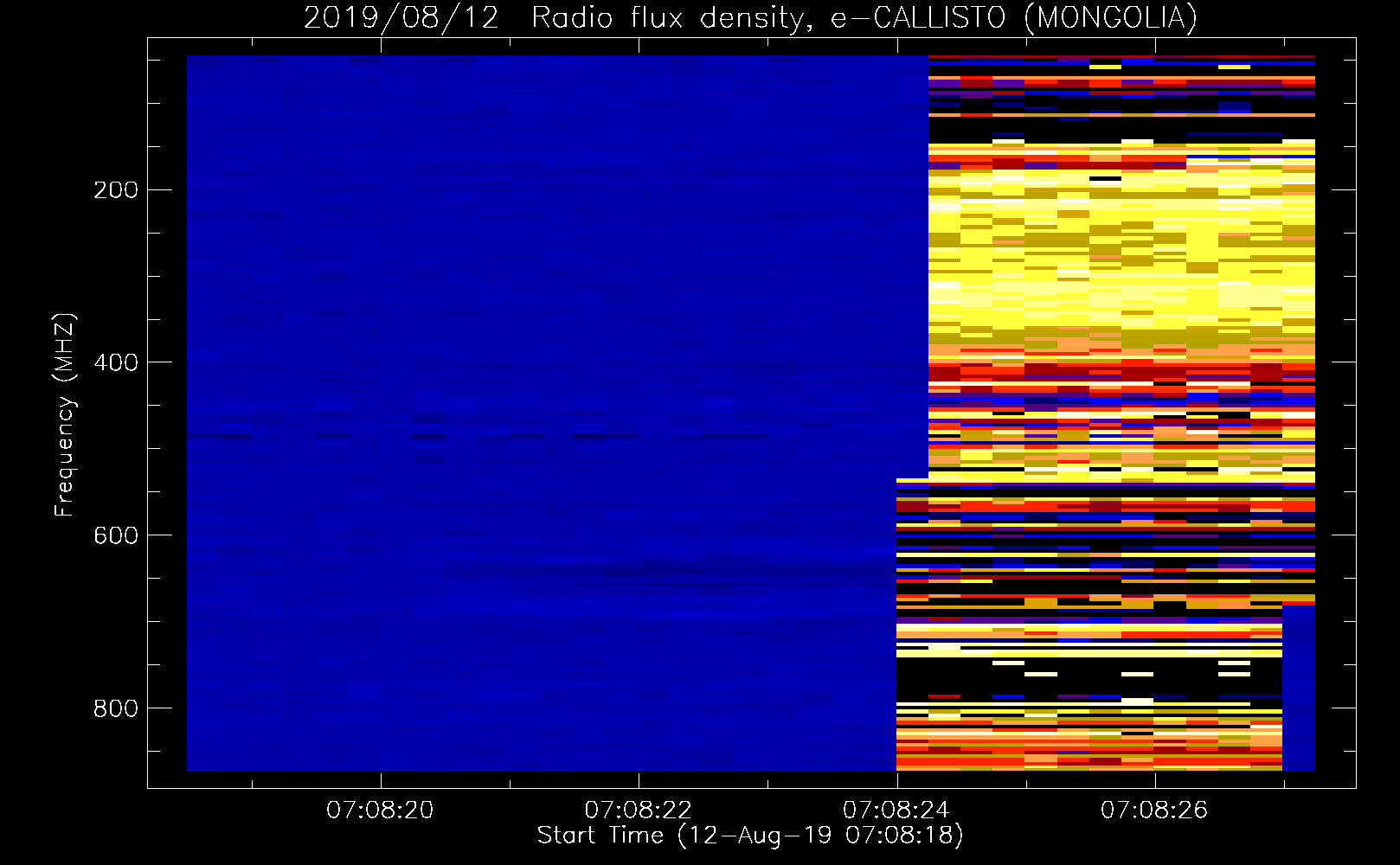The height and width of the screenshot is (865, 1400).
Task: Click the '200' frequency tick label
Action: [116, 189]
